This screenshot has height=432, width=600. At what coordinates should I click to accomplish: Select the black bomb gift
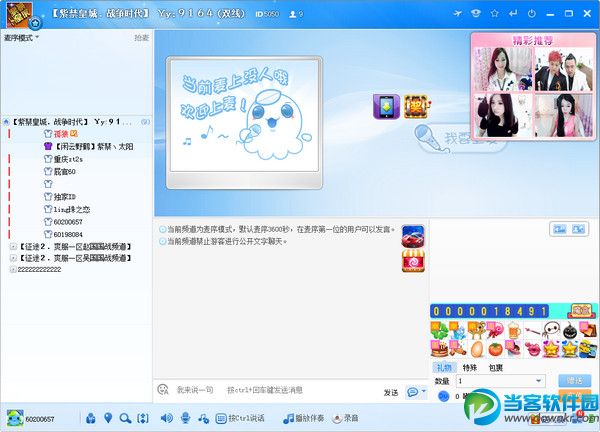pos(570,330)
